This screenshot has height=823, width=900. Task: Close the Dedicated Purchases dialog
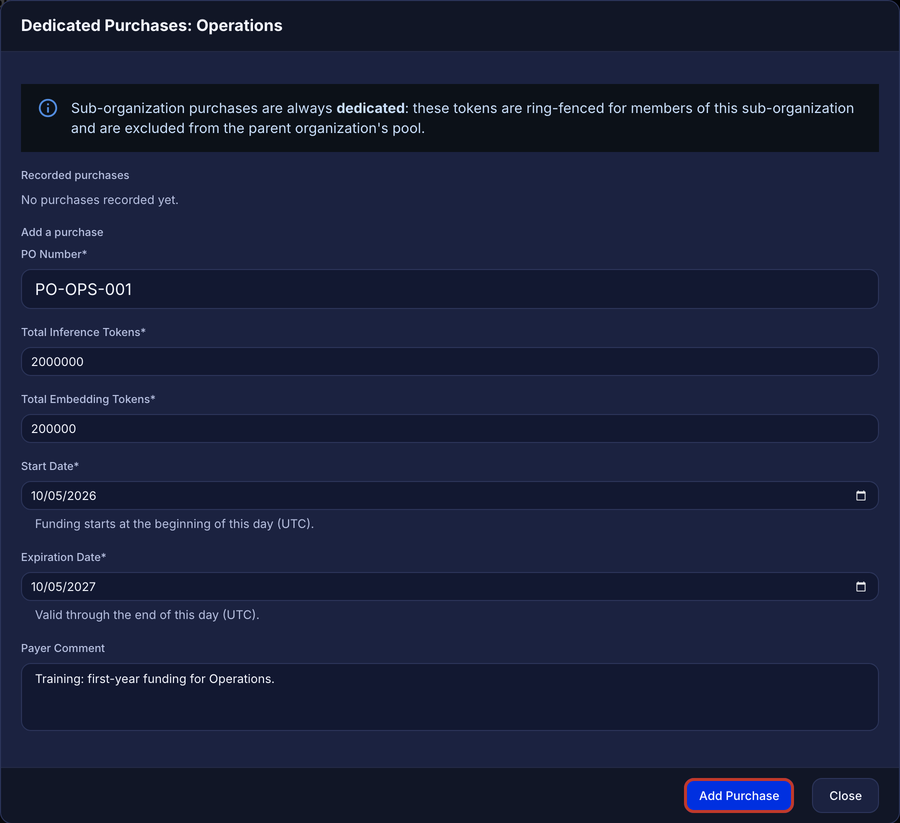(x=845, y=795)
